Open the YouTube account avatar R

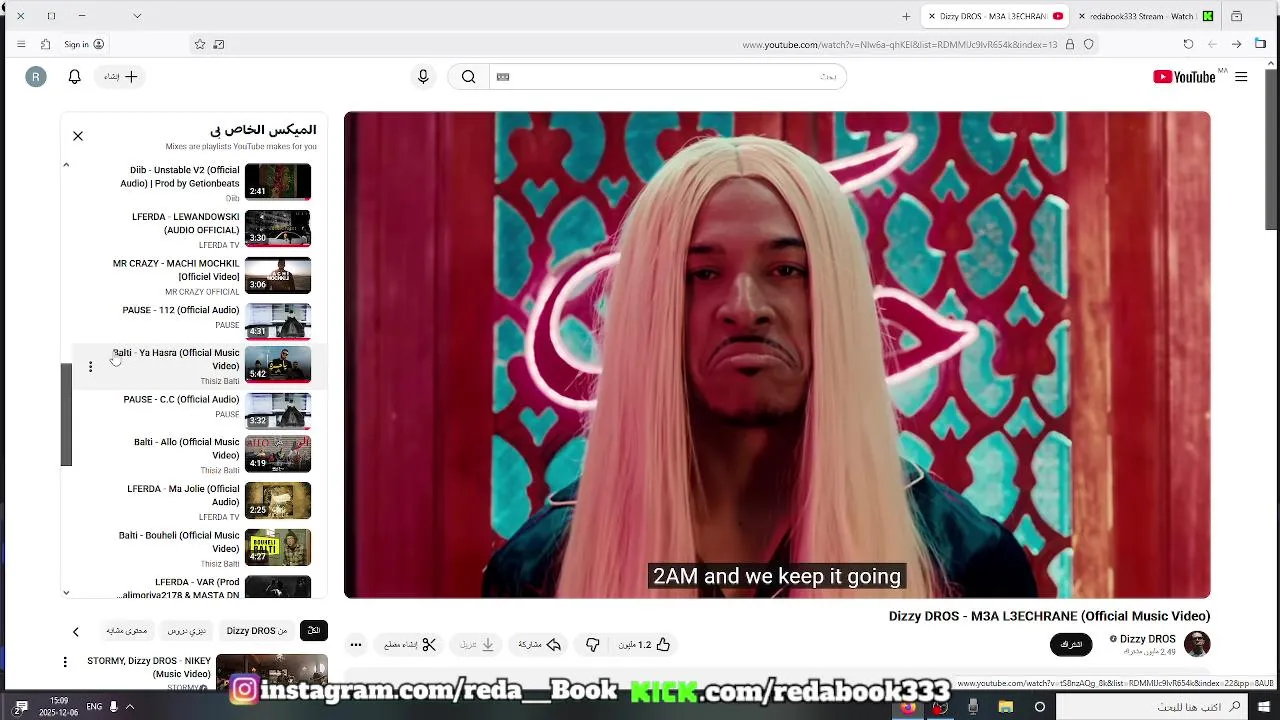36,77
